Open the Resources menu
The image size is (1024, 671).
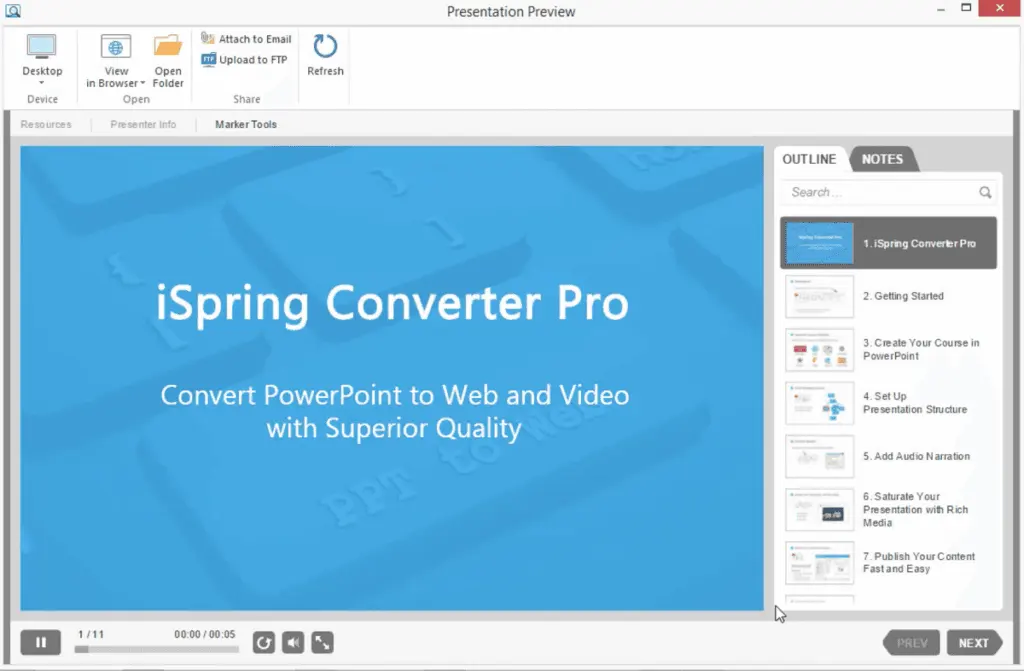46,124
